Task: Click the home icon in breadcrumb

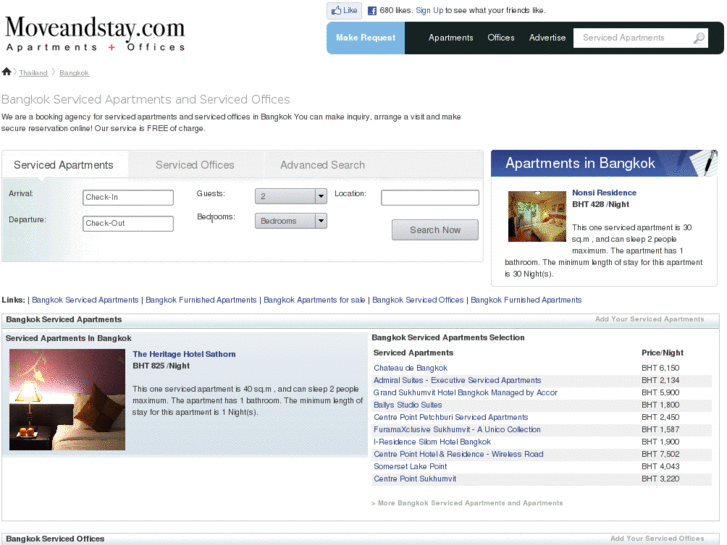Action: 6,71
